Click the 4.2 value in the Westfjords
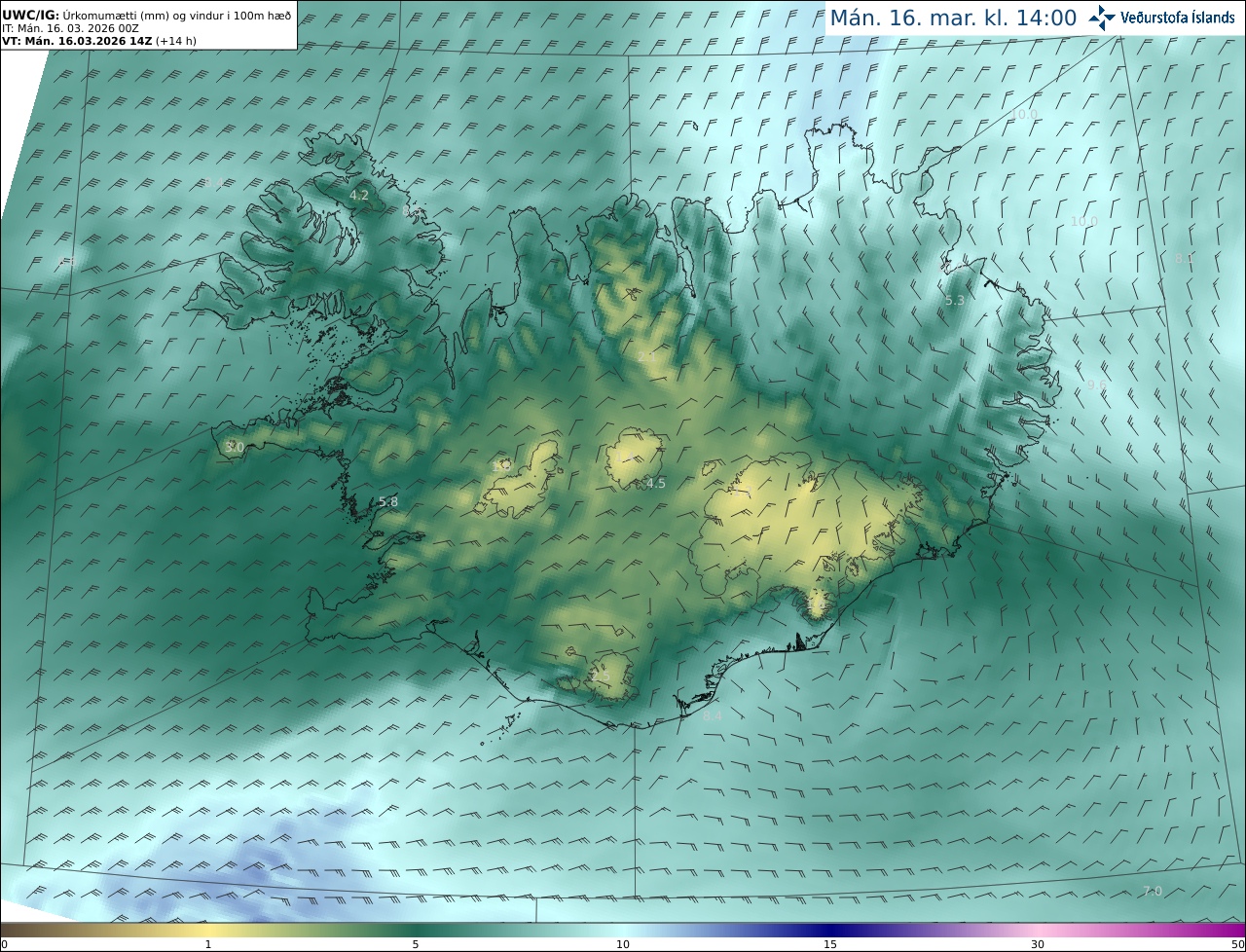Screen dimensions: 1246x952 [359, 196]
